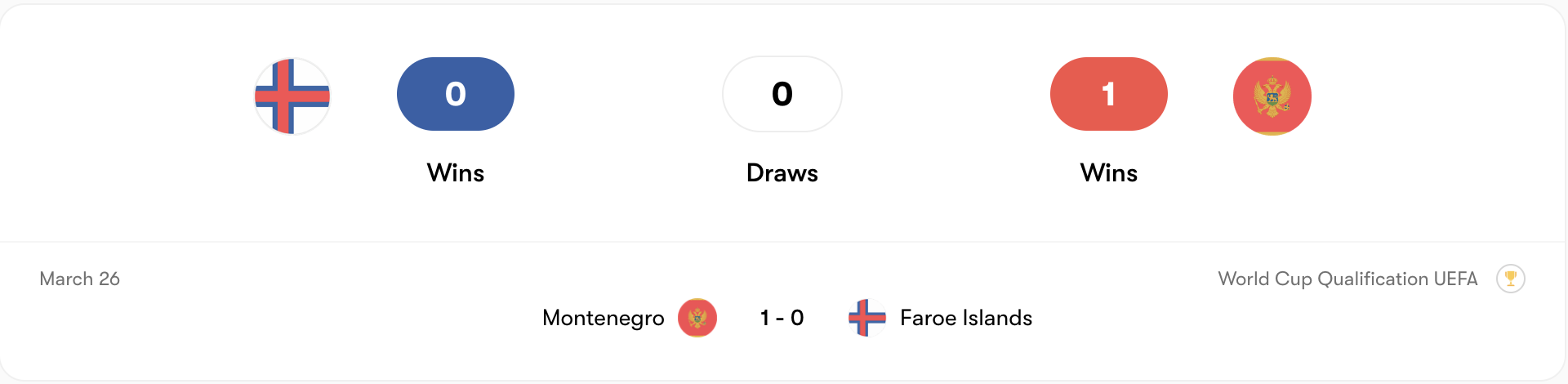The width and height of the screenshot is (1568, 384).
Task: Open World Cup Qualification UEFA competition link
Action: click(x=1347, y=279)
